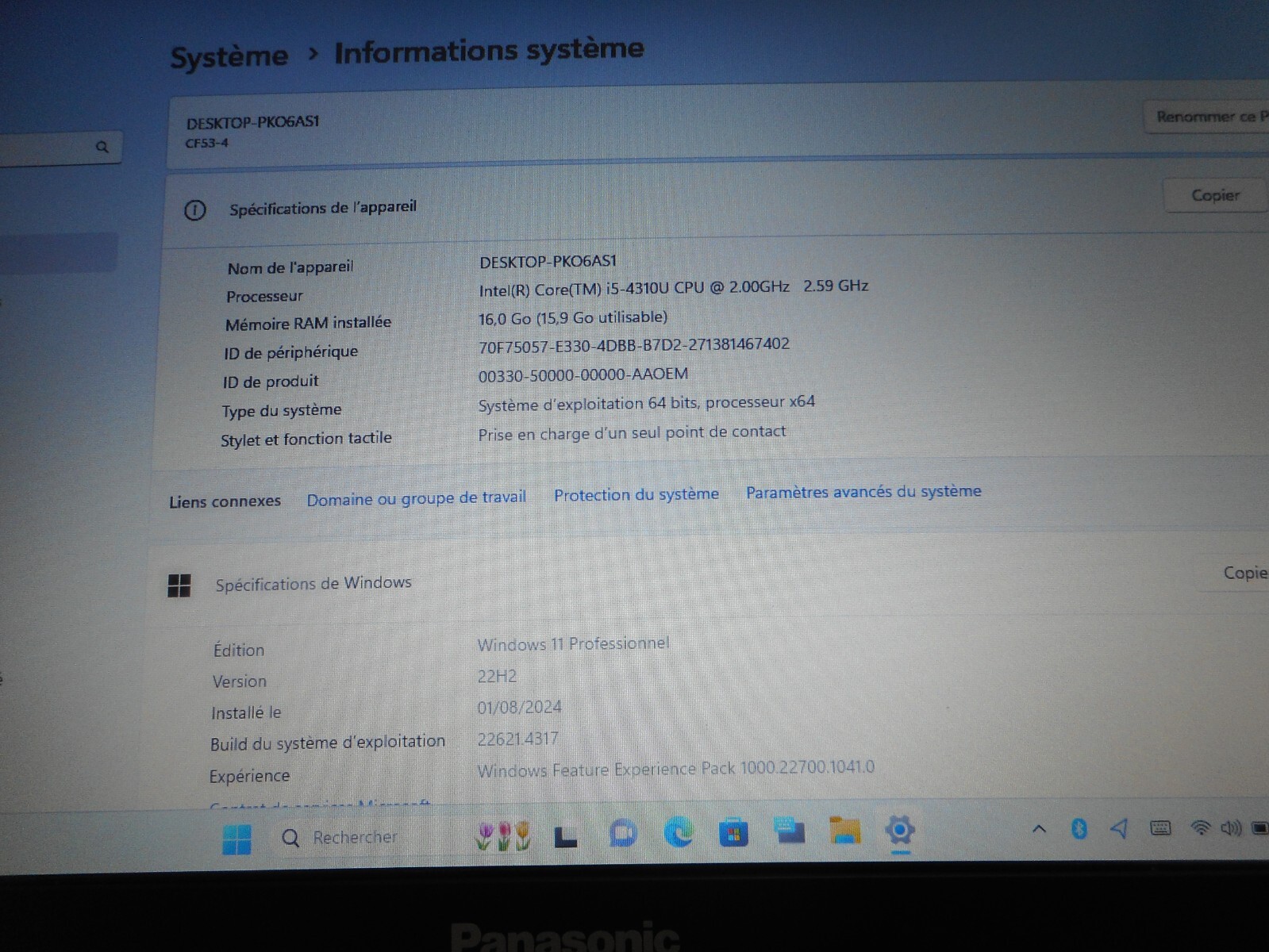Open the touch keyboard tray icon
The image size is (1269, 952).
click(x=1160, y=828)
